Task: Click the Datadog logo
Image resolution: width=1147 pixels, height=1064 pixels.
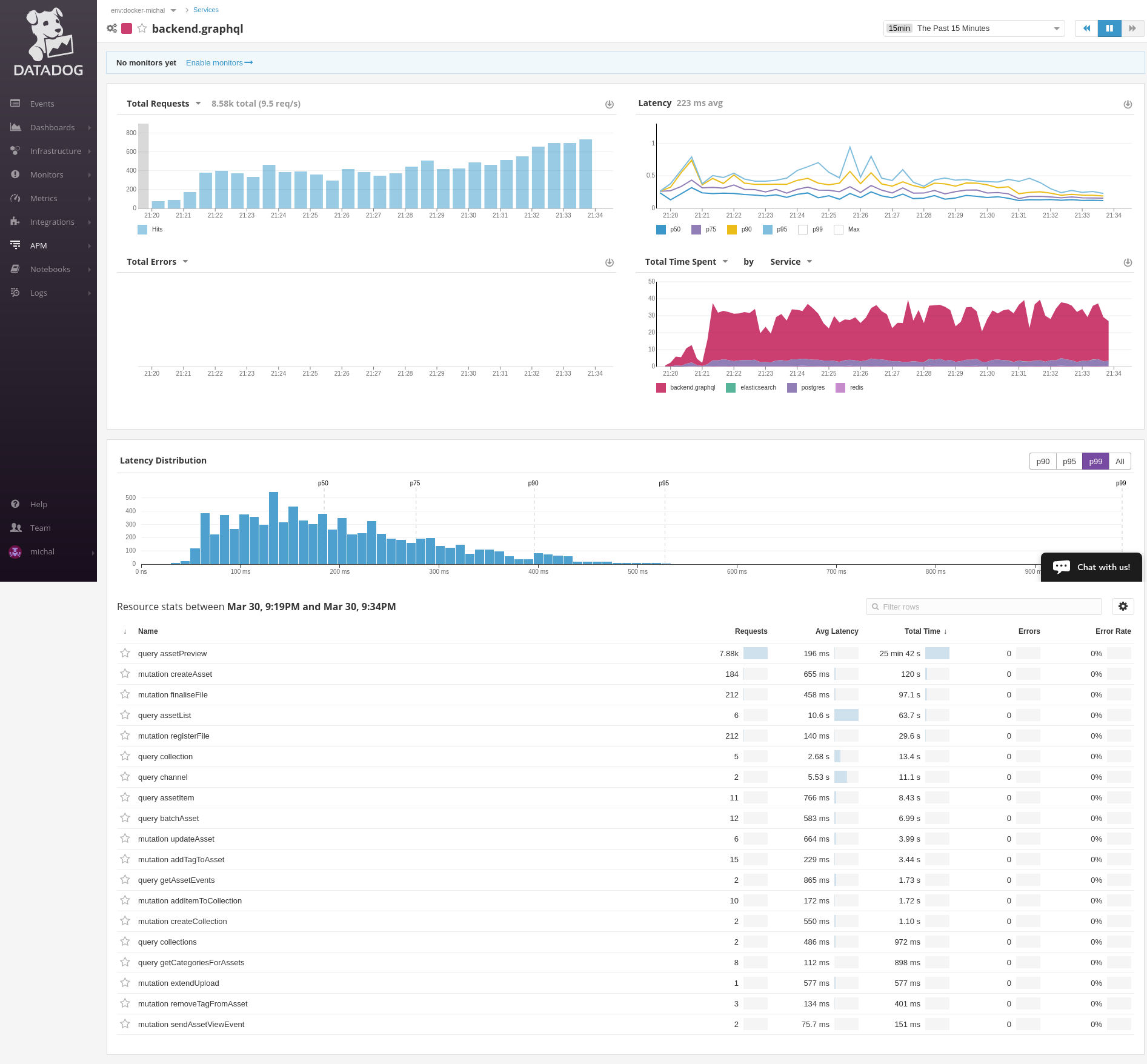Action: coord(48,42)
